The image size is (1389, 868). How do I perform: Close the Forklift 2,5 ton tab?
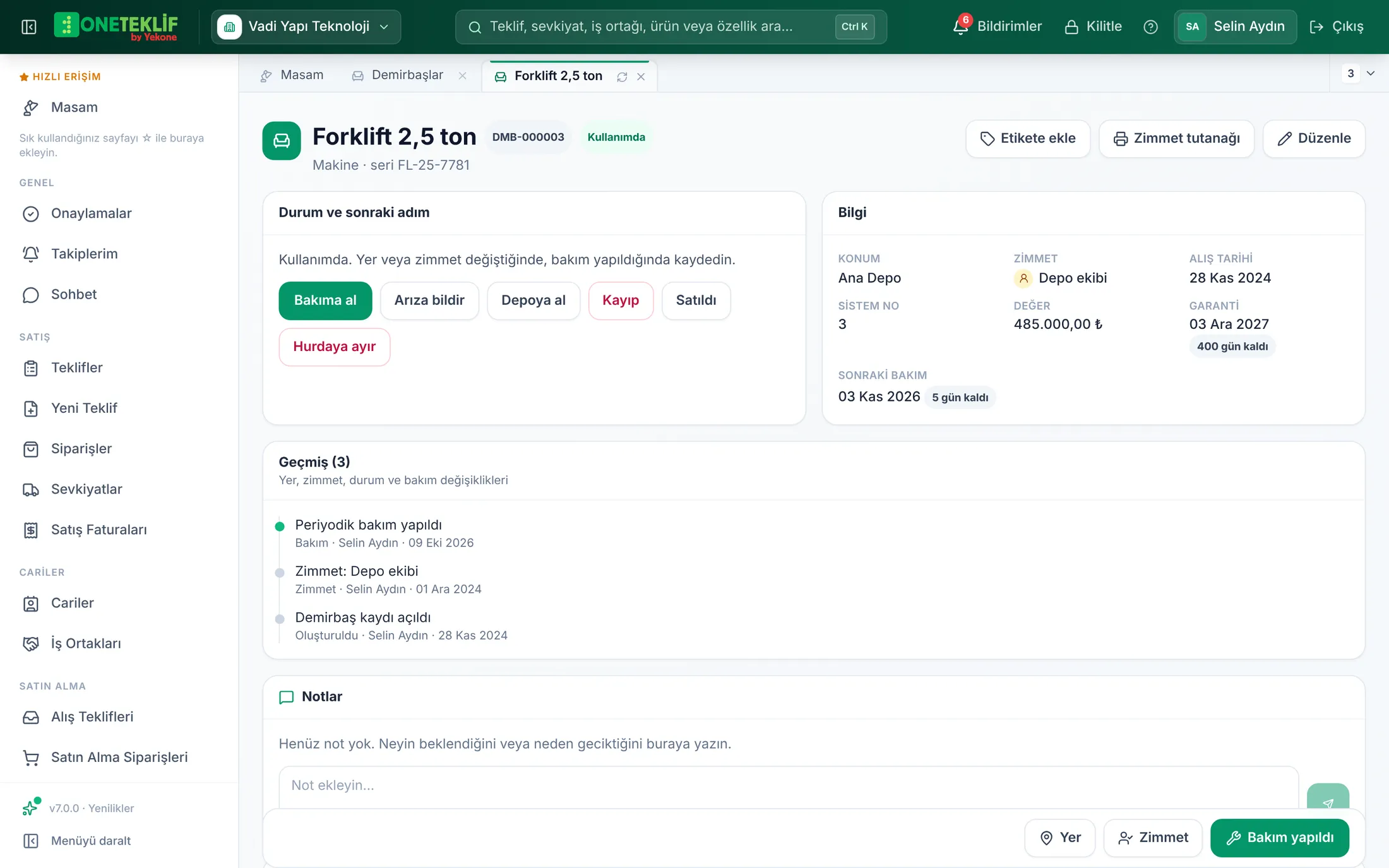tap(641, 76)
